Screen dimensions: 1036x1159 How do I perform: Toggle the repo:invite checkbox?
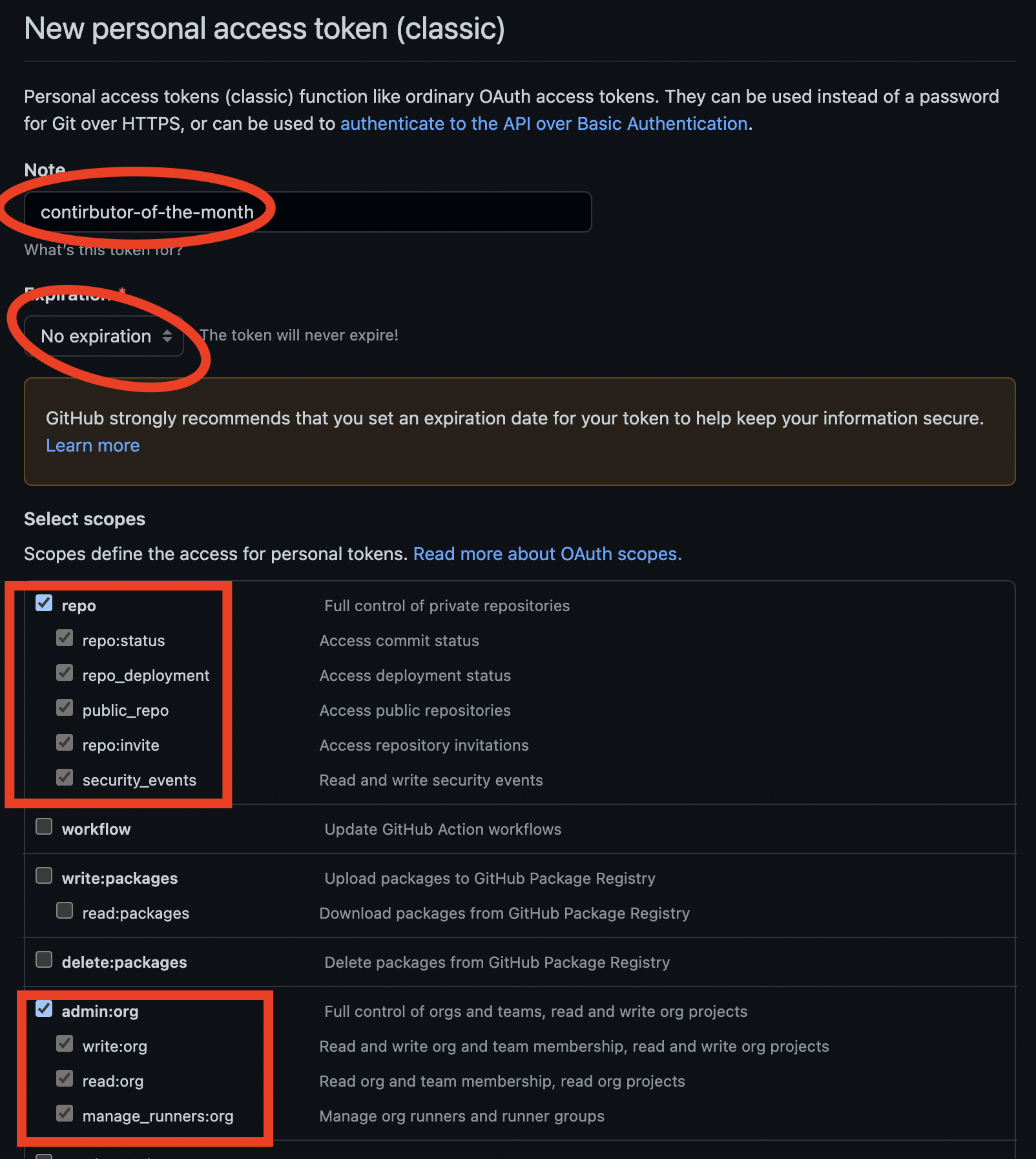click(x=65, y=743)
